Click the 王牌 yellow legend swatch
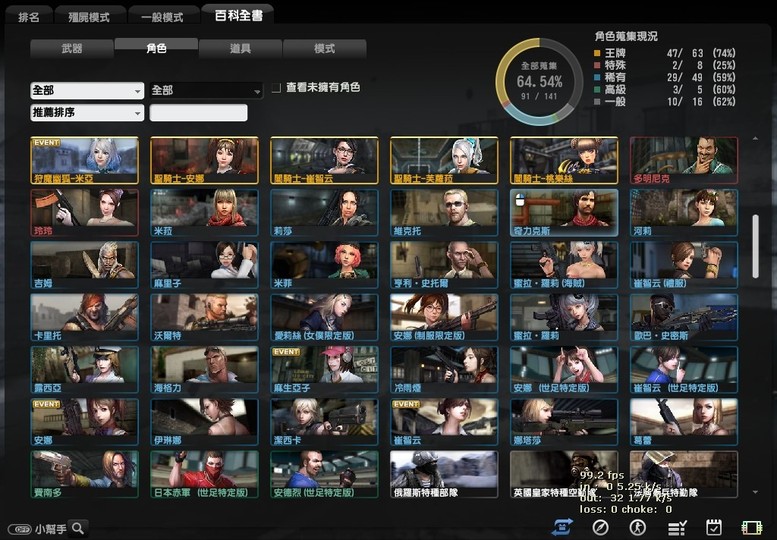Image resolution: width=777 pixels, height=540 pixels. [597, 53]
